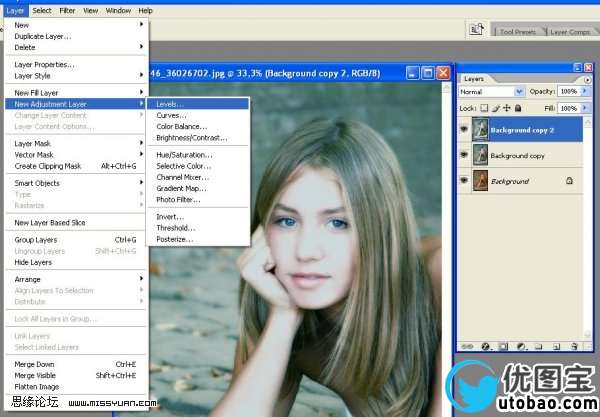Screen dimensions: 600x417
Task: Open the Layers panel options menu arrow
Action: pos(587,80)
